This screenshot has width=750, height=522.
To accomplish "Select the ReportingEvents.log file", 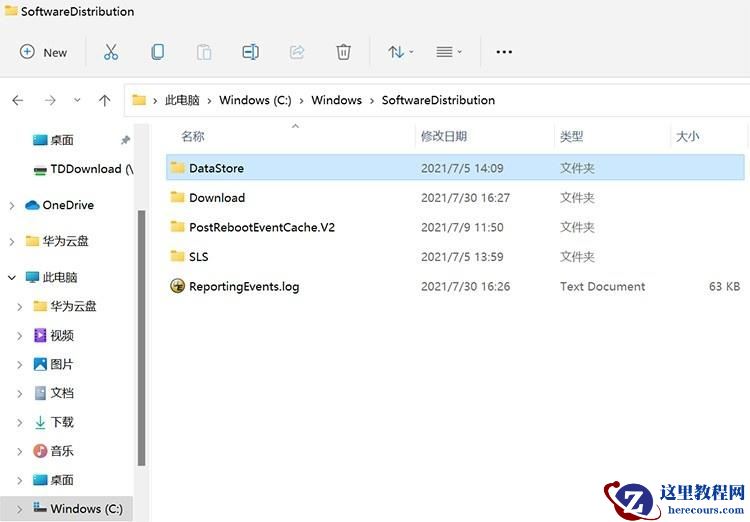I will [455, 287].
